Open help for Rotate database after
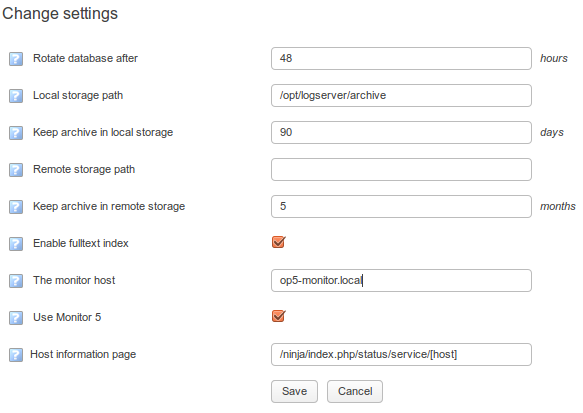583x413 pixels. pyautogui.click(x=16, y=59)
